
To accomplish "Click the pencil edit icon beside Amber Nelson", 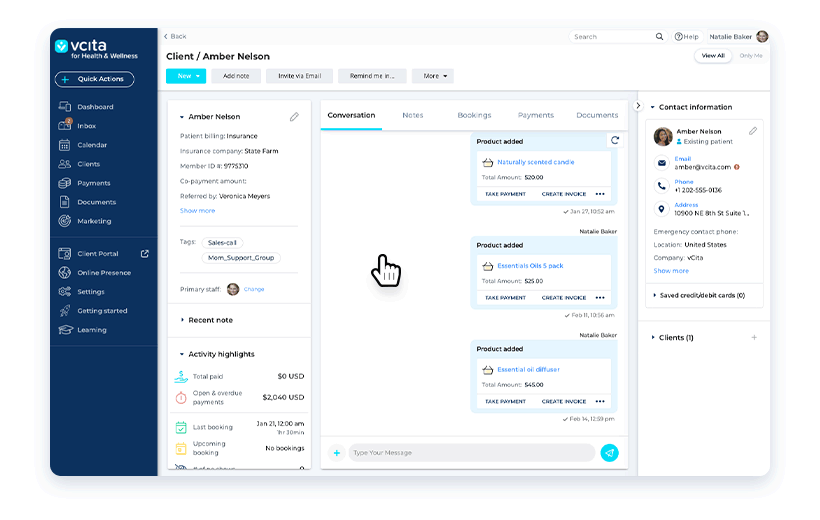I will [294, 117].
